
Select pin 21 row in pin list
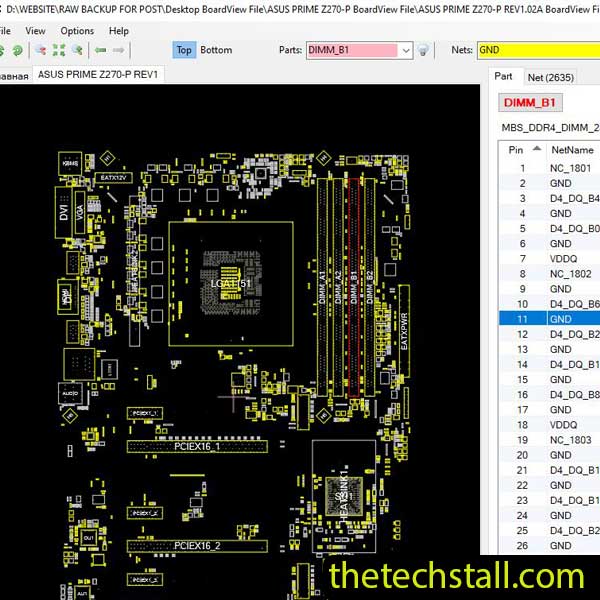point(549,470)
